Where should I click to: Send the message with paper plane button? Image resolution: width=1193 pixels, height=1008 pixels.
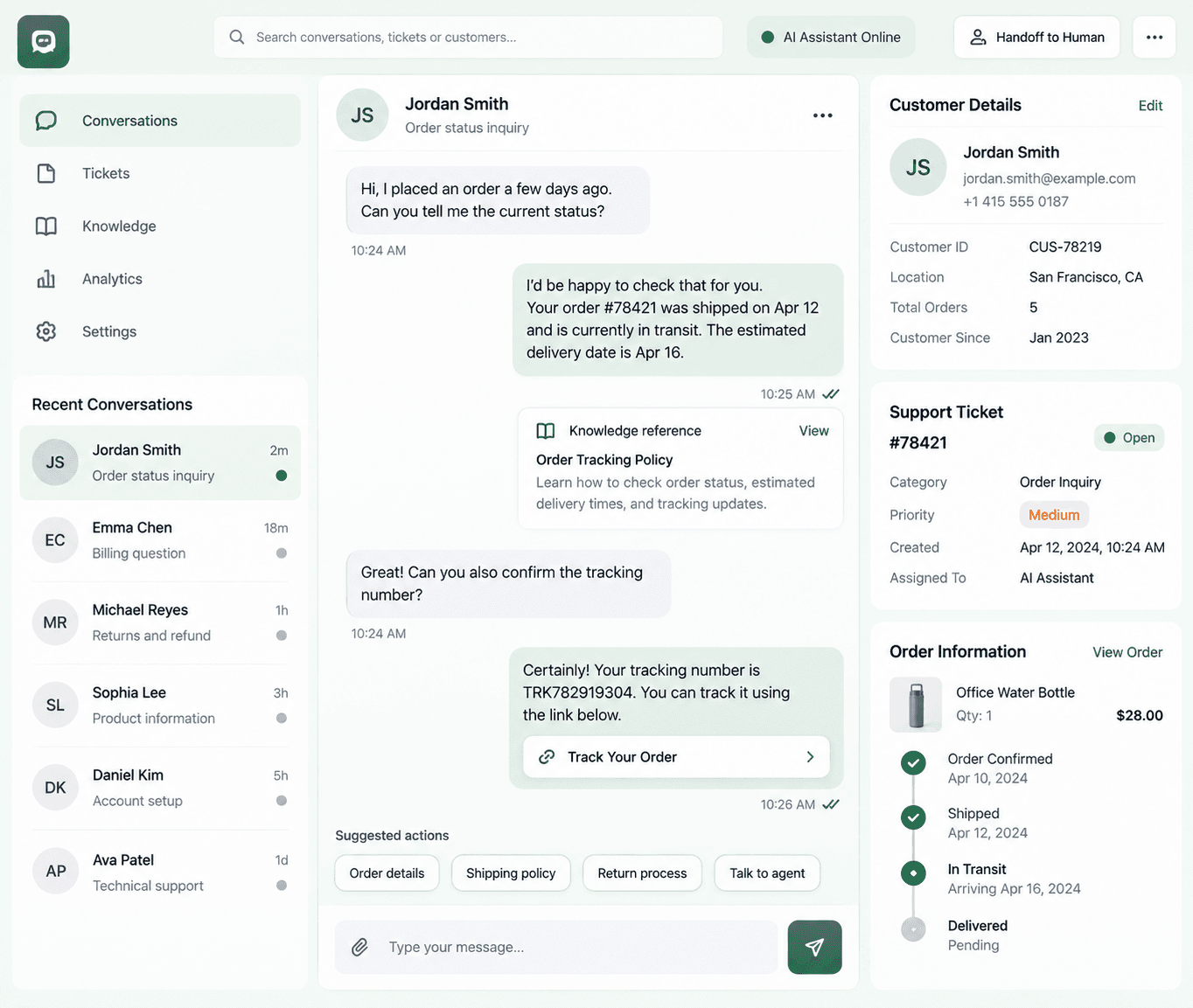[x=814, y=947]
